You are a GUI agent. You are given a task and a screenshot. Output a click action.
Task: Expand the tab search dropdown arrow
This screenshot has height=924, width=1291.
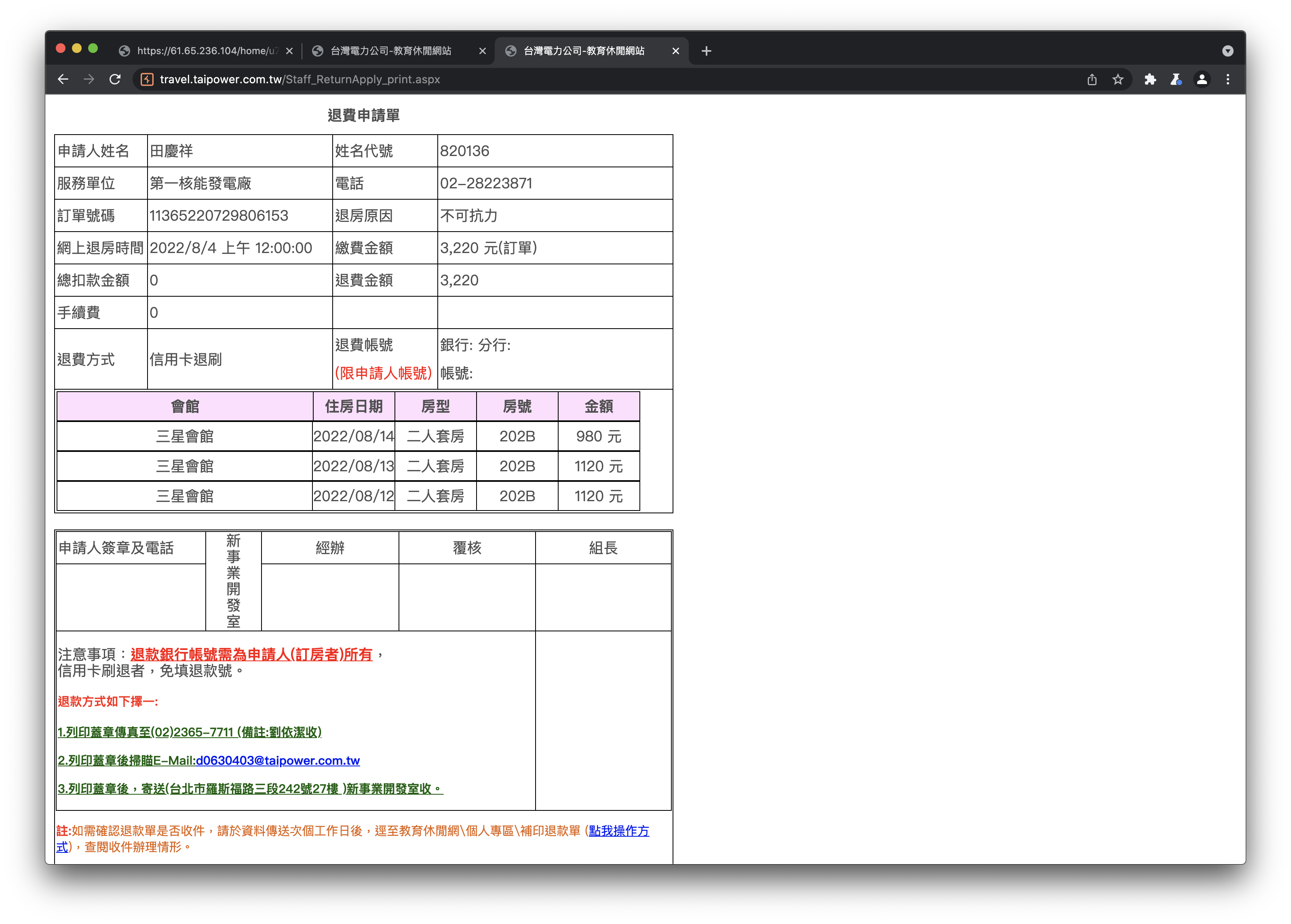point(1227,51)
